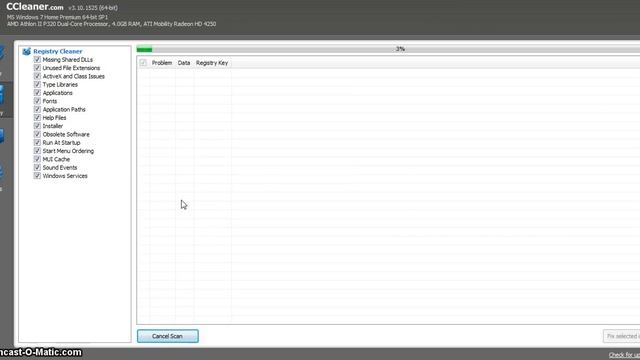This screenshot has width=640, height=360.
Task: Disable ActiveX and Class Issues scanning
Action: tap(37, 76)
